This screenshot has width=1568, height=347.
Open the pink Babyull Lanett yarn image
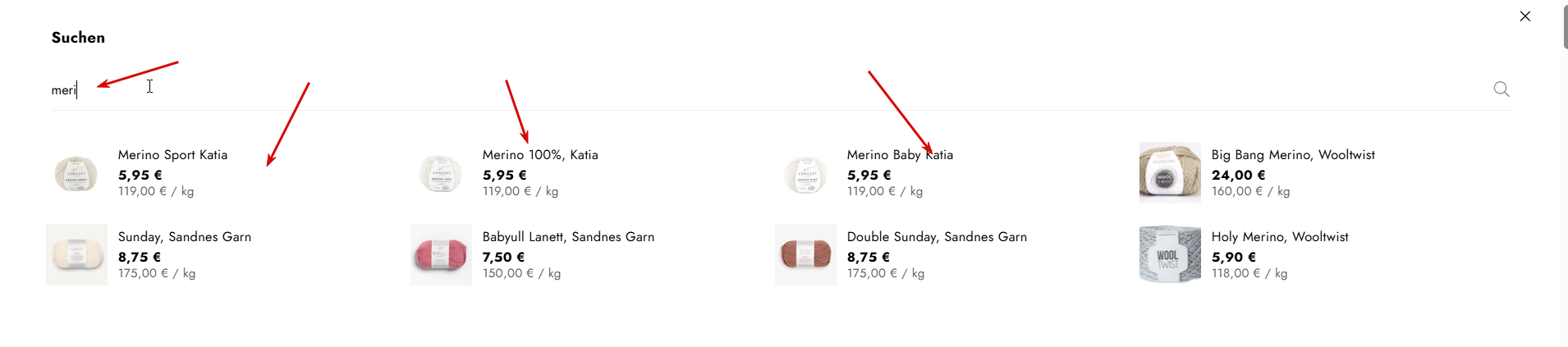(441, 255)
